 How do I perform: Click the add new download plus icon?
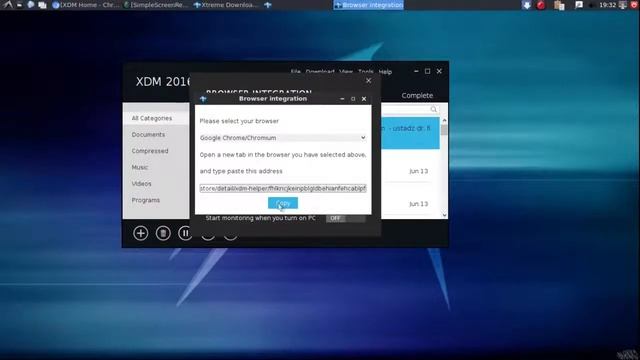140,233
